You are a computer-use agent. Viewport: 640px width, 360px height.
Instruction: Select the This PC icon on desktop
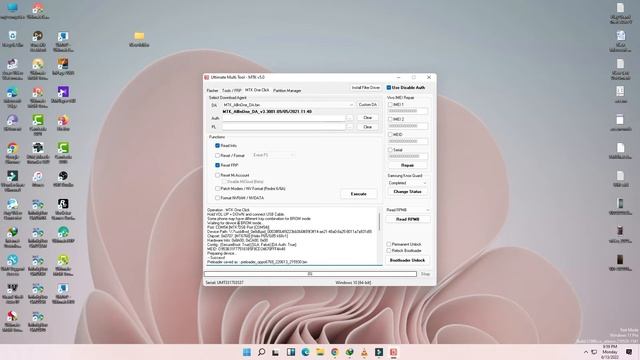pos(13,11)
